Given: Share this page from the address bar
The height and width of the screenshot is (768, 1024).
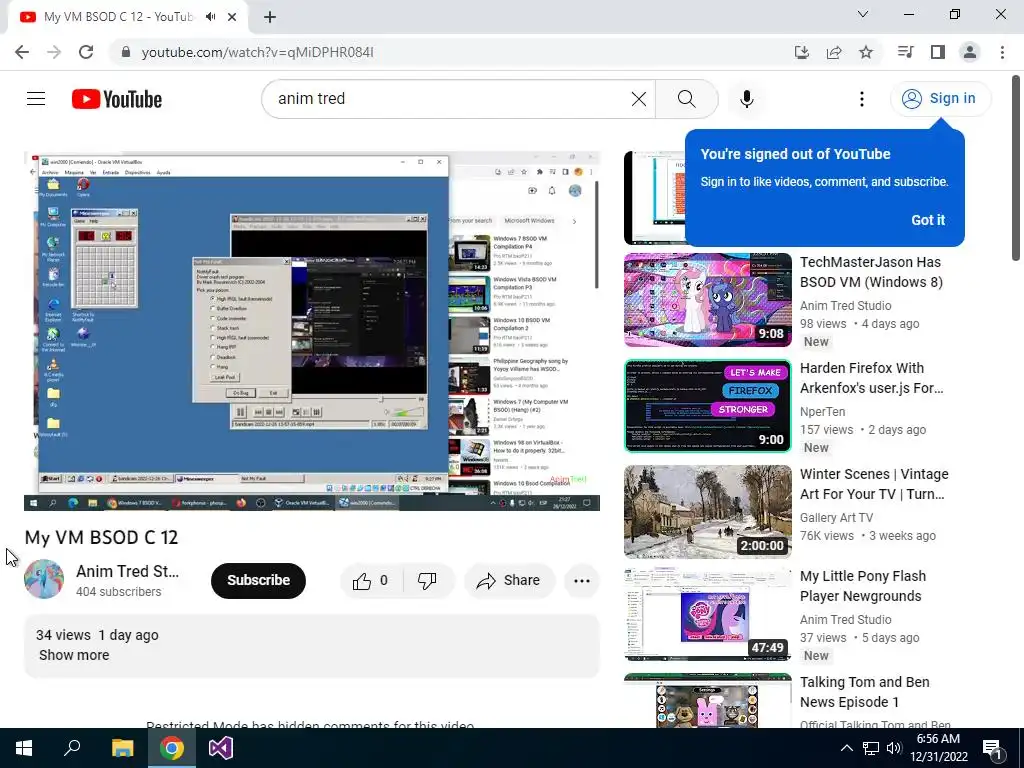Looking at the screenshot, I should [834, 52].
